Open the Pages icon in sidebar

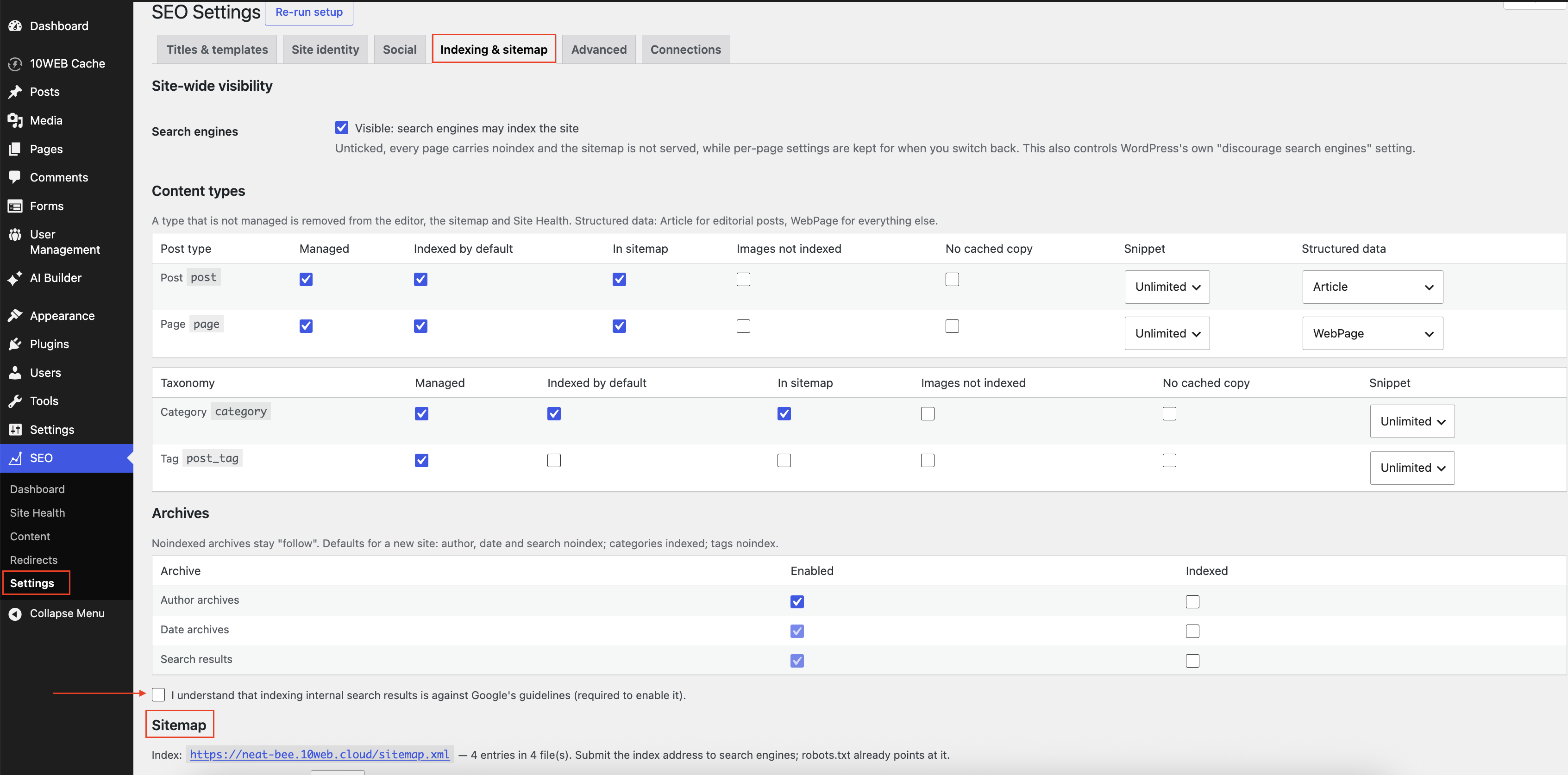coord(15,149)
